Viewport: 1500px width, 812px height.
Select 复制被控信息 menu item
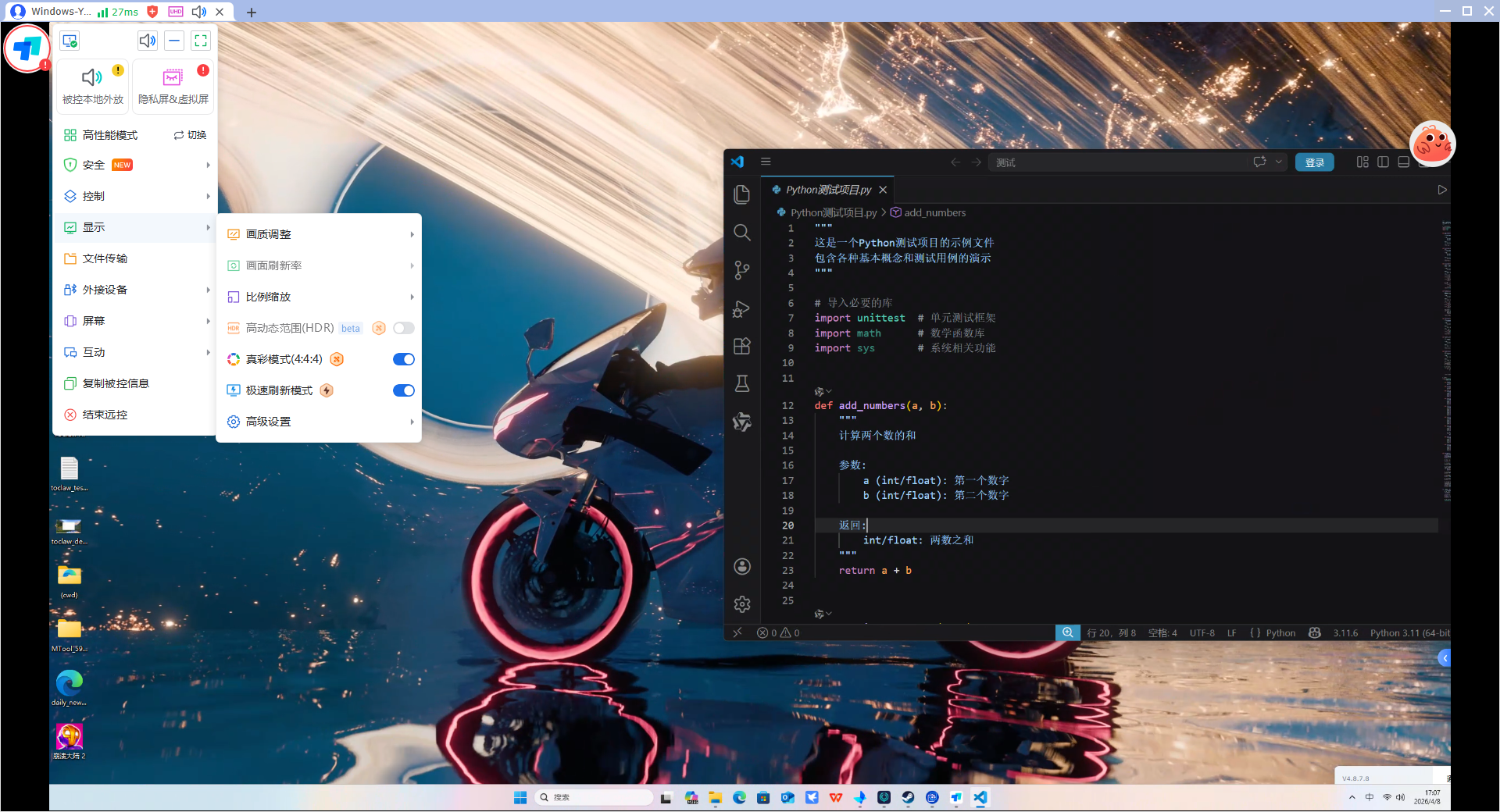click(x=136, y=383)
